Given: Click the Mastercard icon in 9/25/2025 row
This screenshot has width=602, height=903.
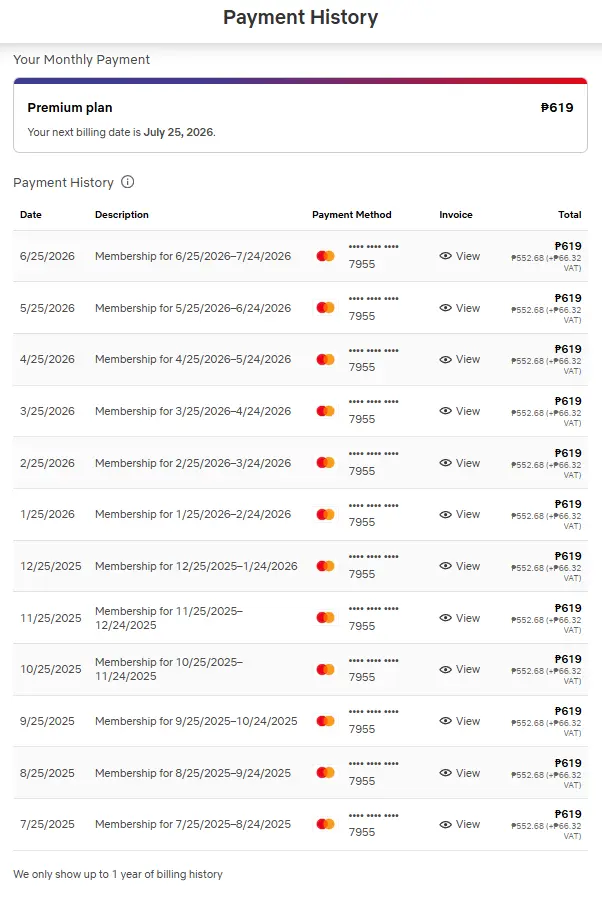Looking at the screenshot, I should [x=325, y=721].
